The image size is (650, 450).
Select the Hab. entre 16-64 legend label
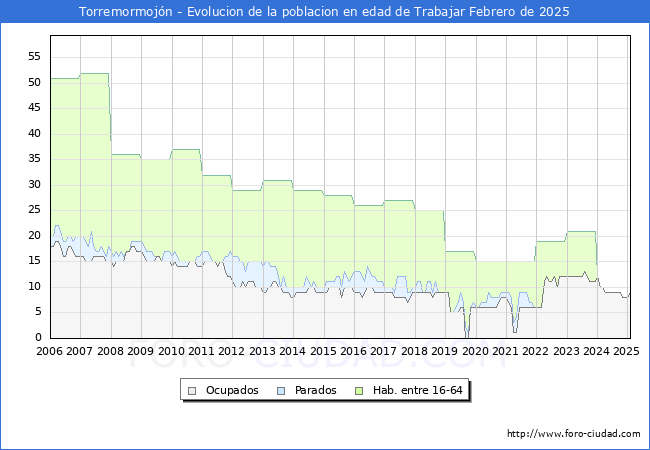point(417,390)
